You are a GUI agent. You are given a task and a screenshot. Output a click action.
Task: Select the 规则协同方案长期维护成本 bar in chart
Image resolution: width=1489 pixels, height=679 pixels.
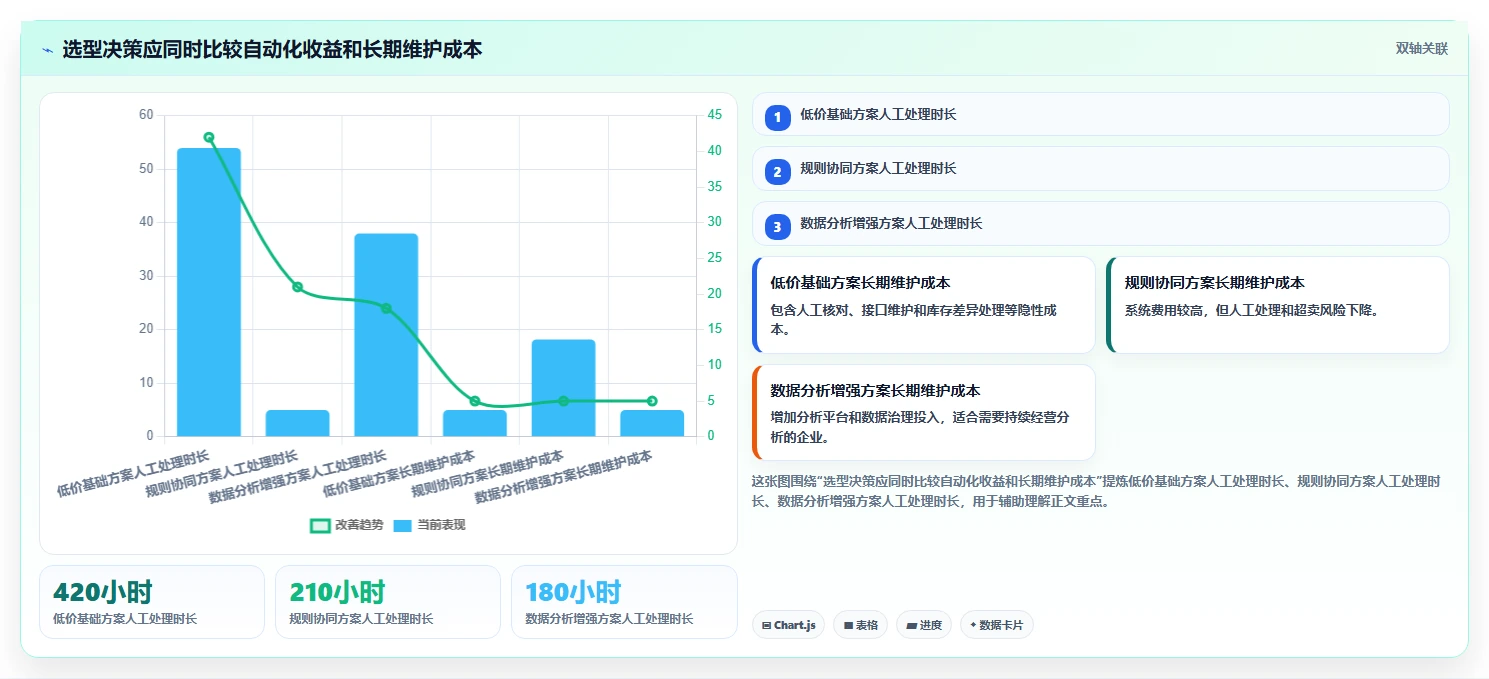pyautogui.click(x=563, y=388)
